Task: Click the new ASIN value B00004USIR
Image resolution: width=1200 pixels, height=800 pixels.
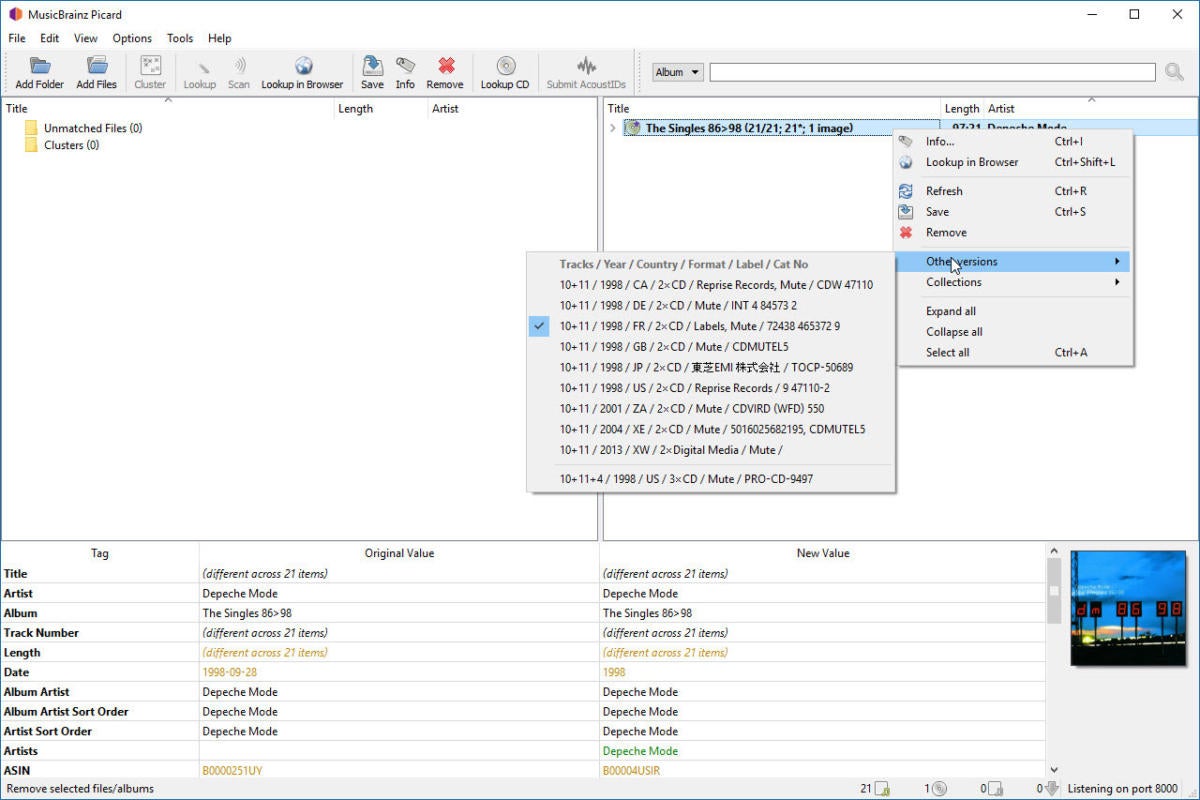Action: (x=632, y=771)
